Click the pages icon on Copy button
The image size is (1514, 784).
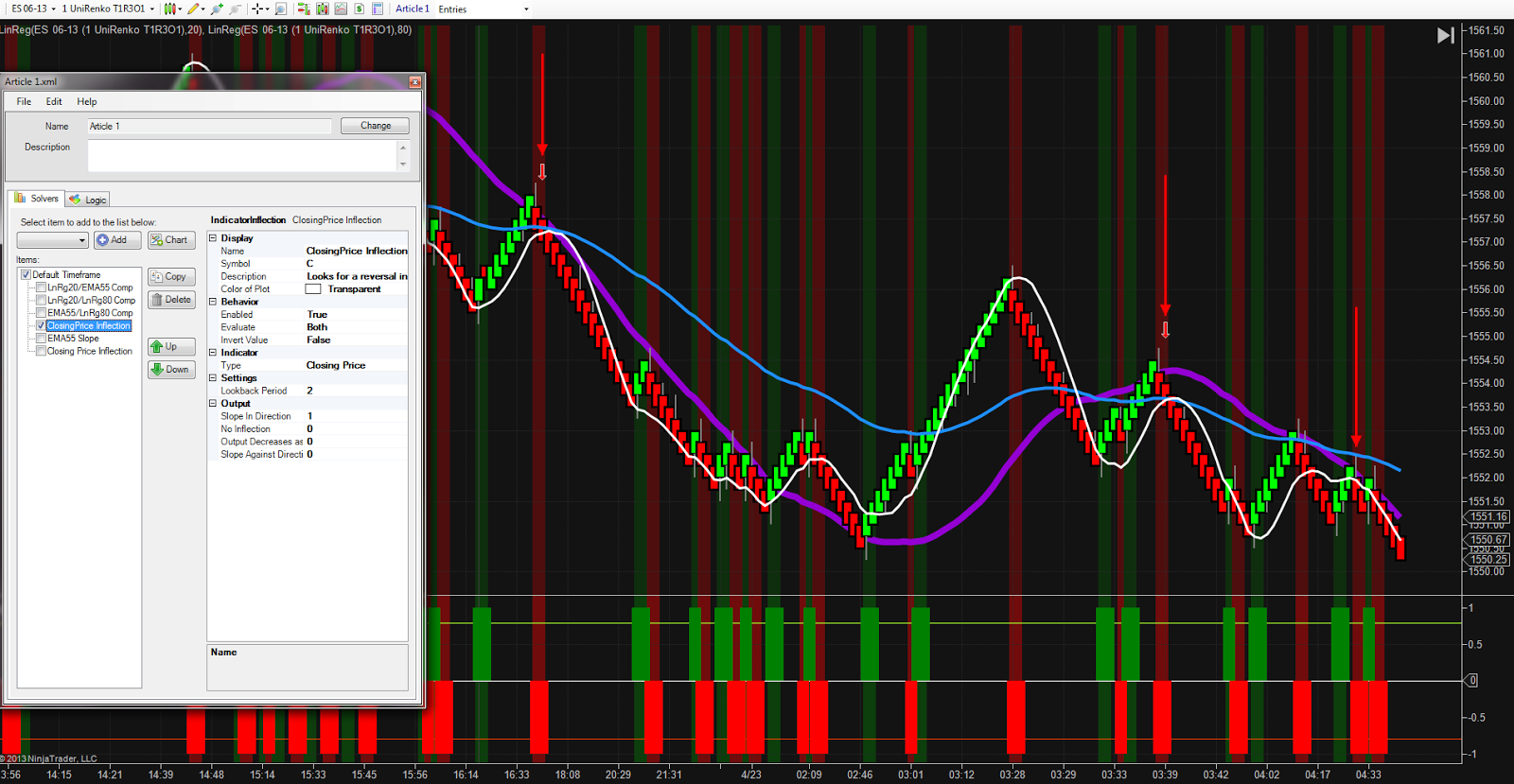(x=156, y=277)
